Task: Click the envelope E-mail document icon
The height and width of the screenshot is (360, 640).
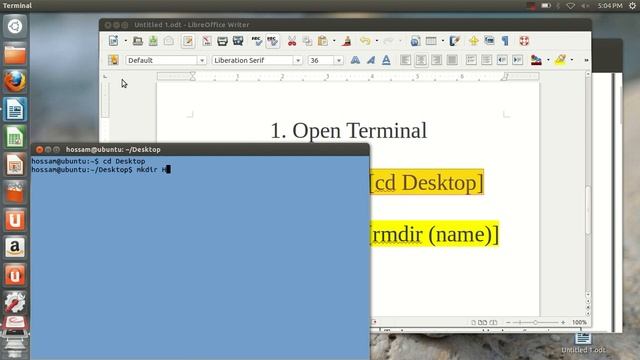Action: pos(169,41)
